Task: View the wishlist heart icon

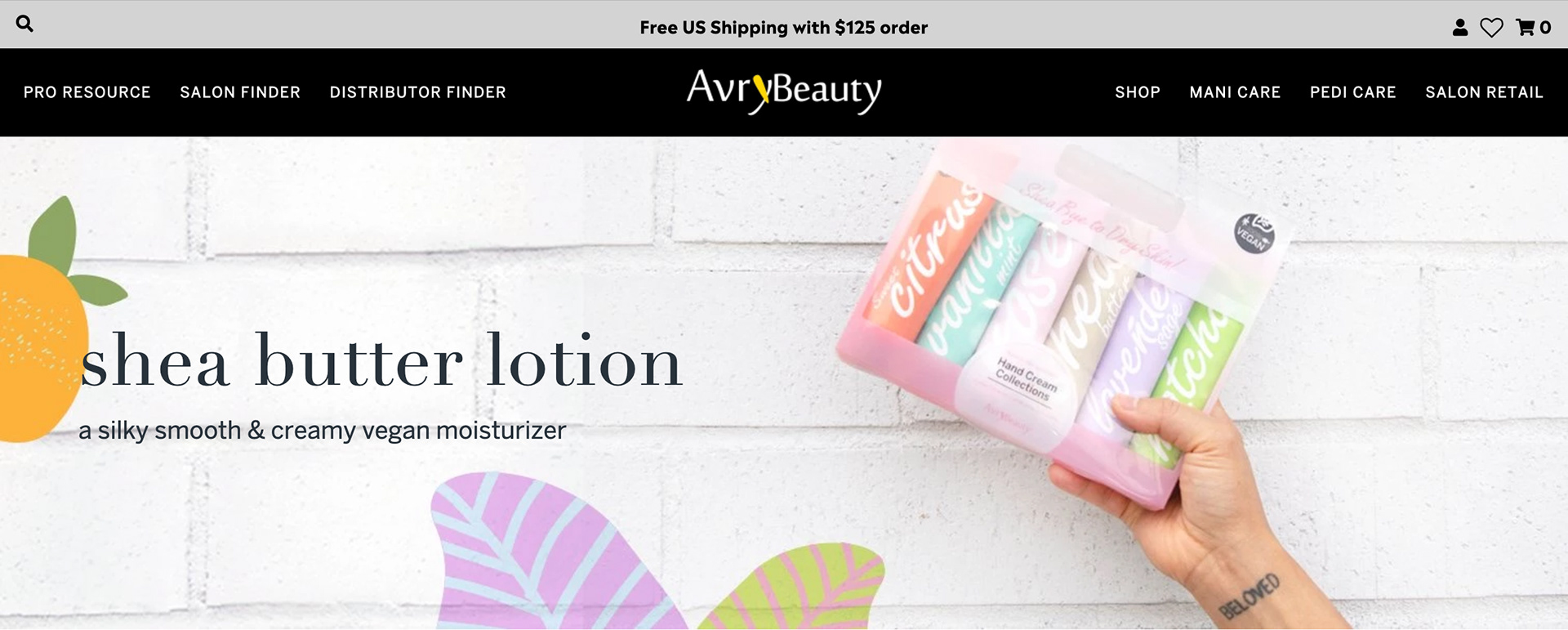Action: pos(1491,28)
